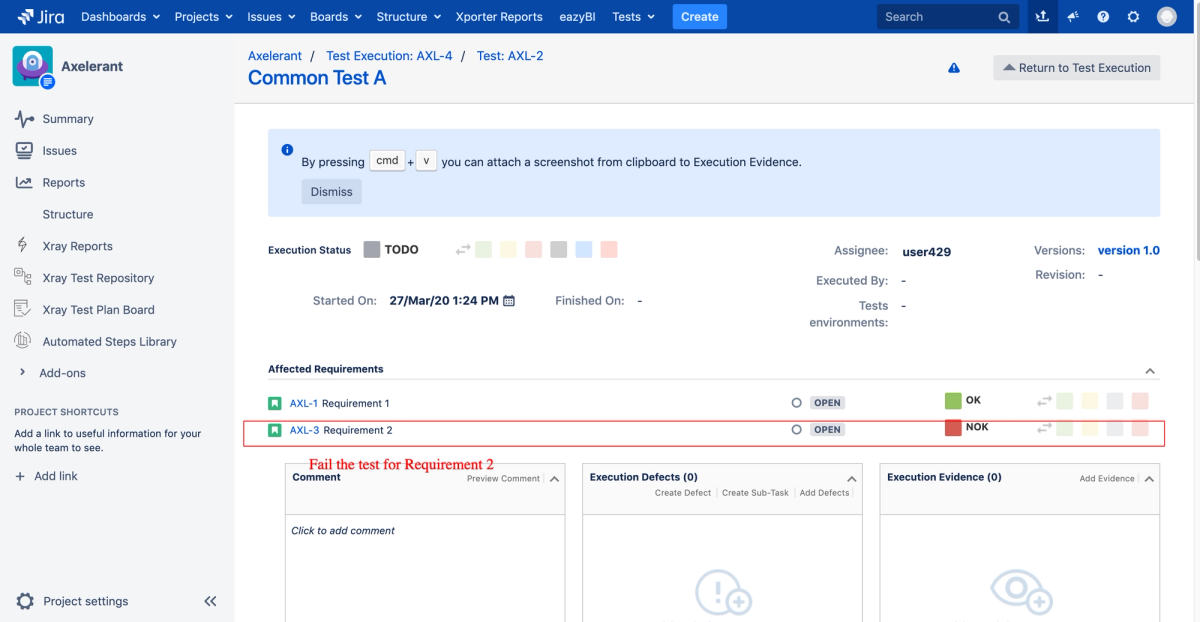Open Structure in the sidebar

[68, 214]
